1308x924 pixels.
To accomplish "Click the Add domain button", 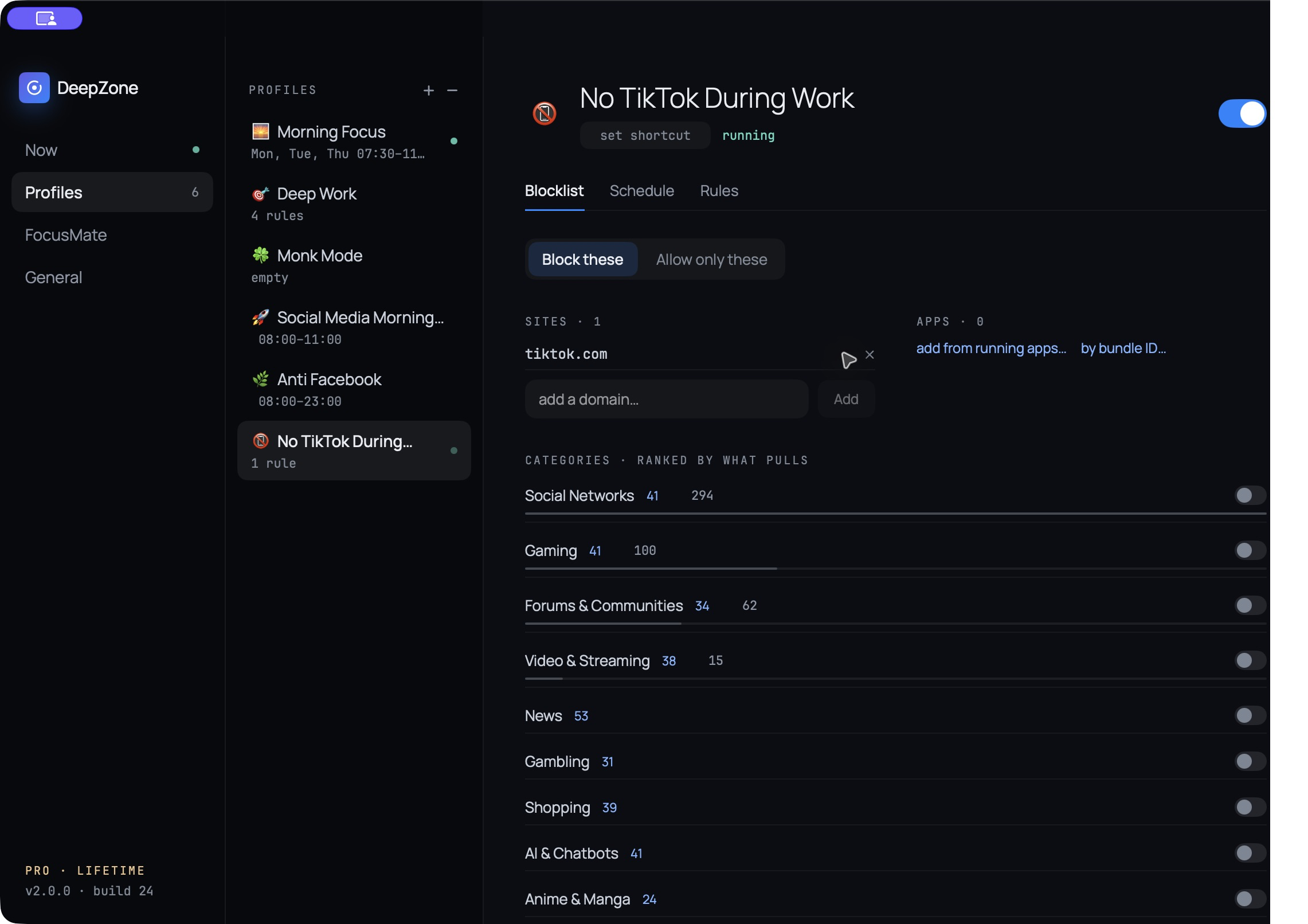I will point(846,399).
